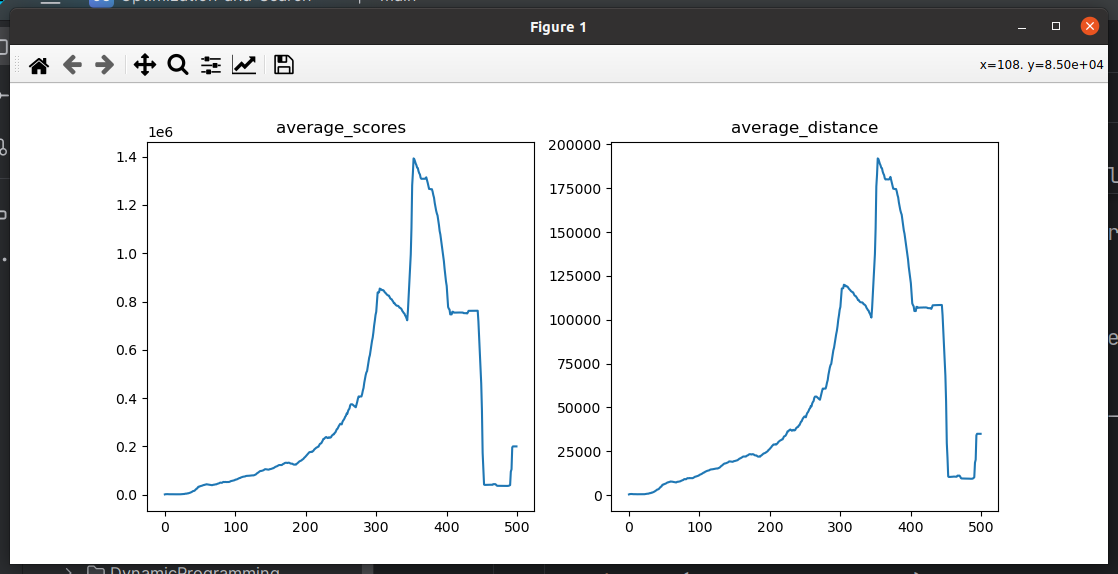The image size is (1118, 574).
Task: Go back to previous view arrow
Action: [72, 66]
